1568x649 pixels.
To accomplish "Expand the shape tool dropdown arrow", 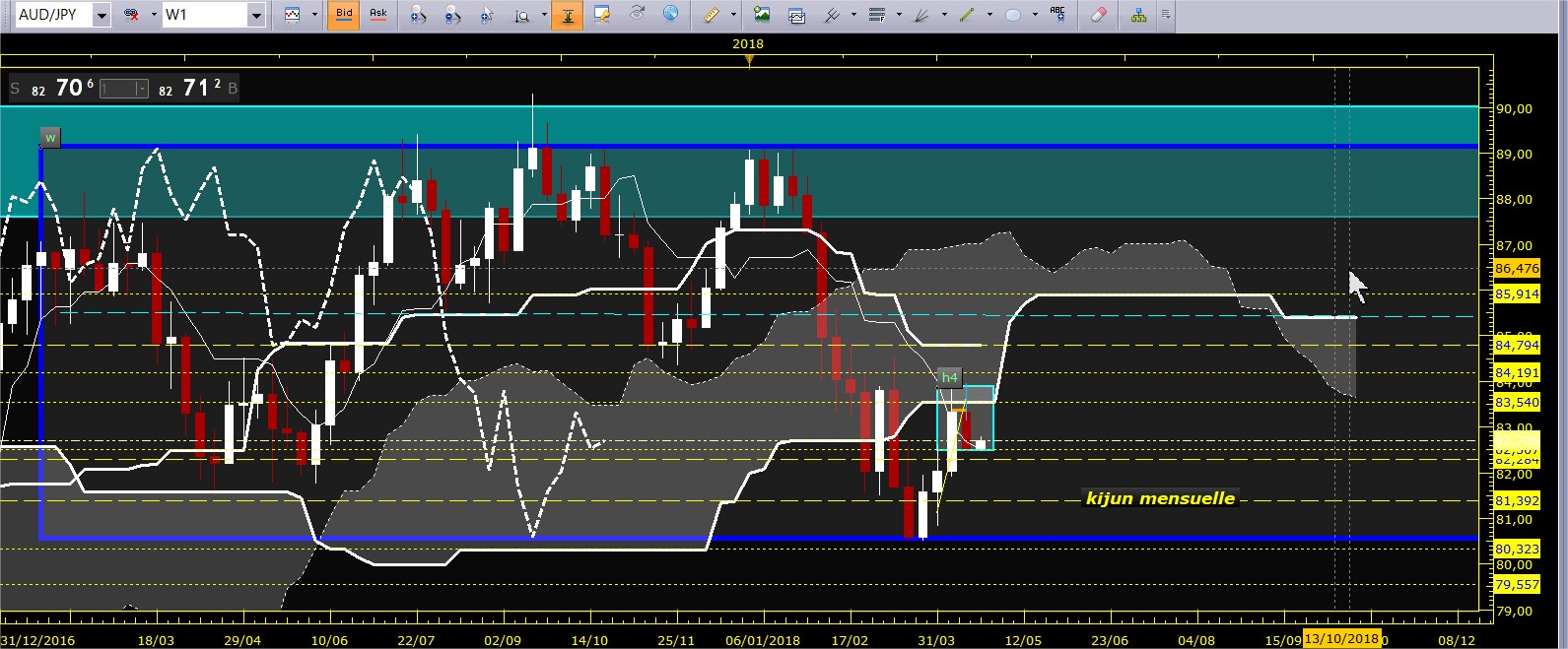I will 1035,15.
